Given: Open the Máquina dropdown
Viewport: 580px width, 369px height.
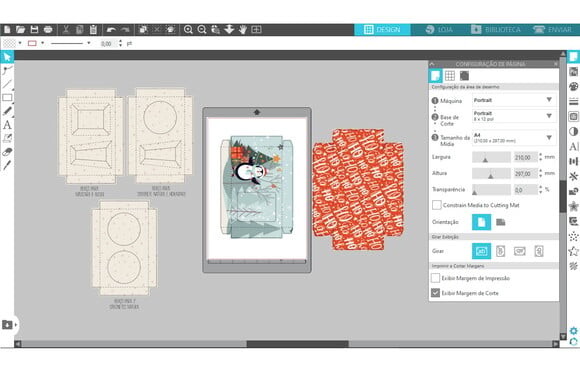Looking at the screenshot, I should (x=514, y=100).
